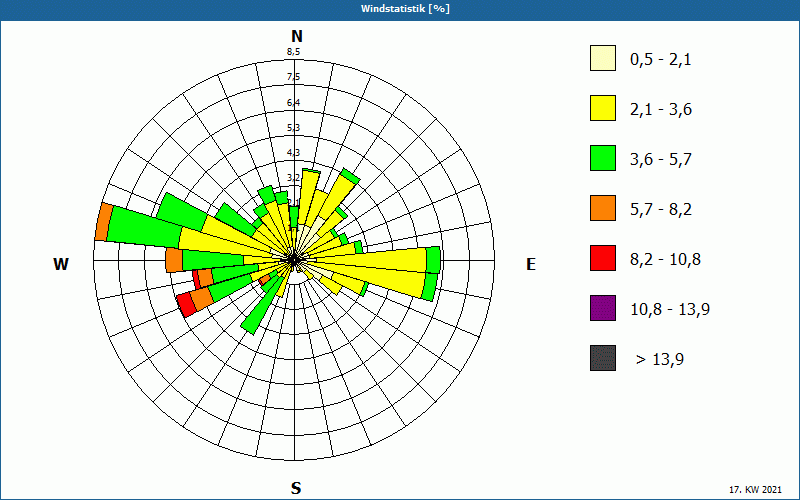Click the legend label '8,2 - 10,8'
Screen dimensions: 800x500
[x=665, y=260]
